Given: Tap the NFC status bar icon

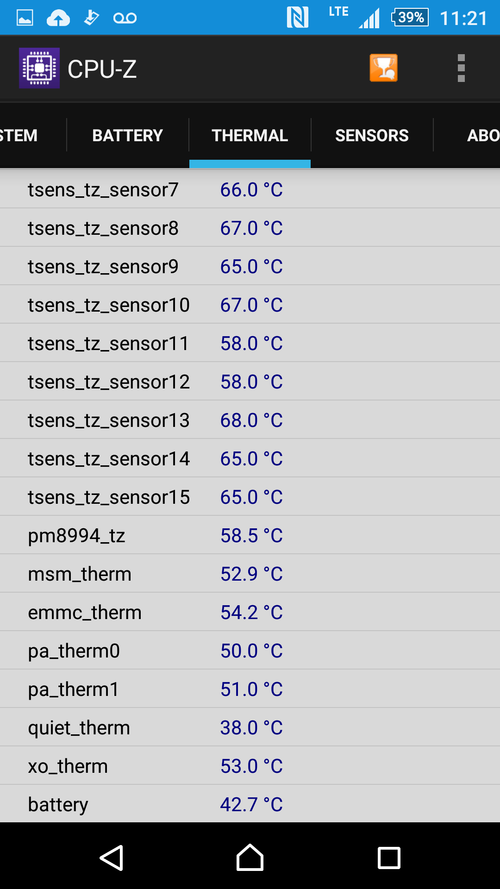Looking at the screenshot, I should point(298,18).
